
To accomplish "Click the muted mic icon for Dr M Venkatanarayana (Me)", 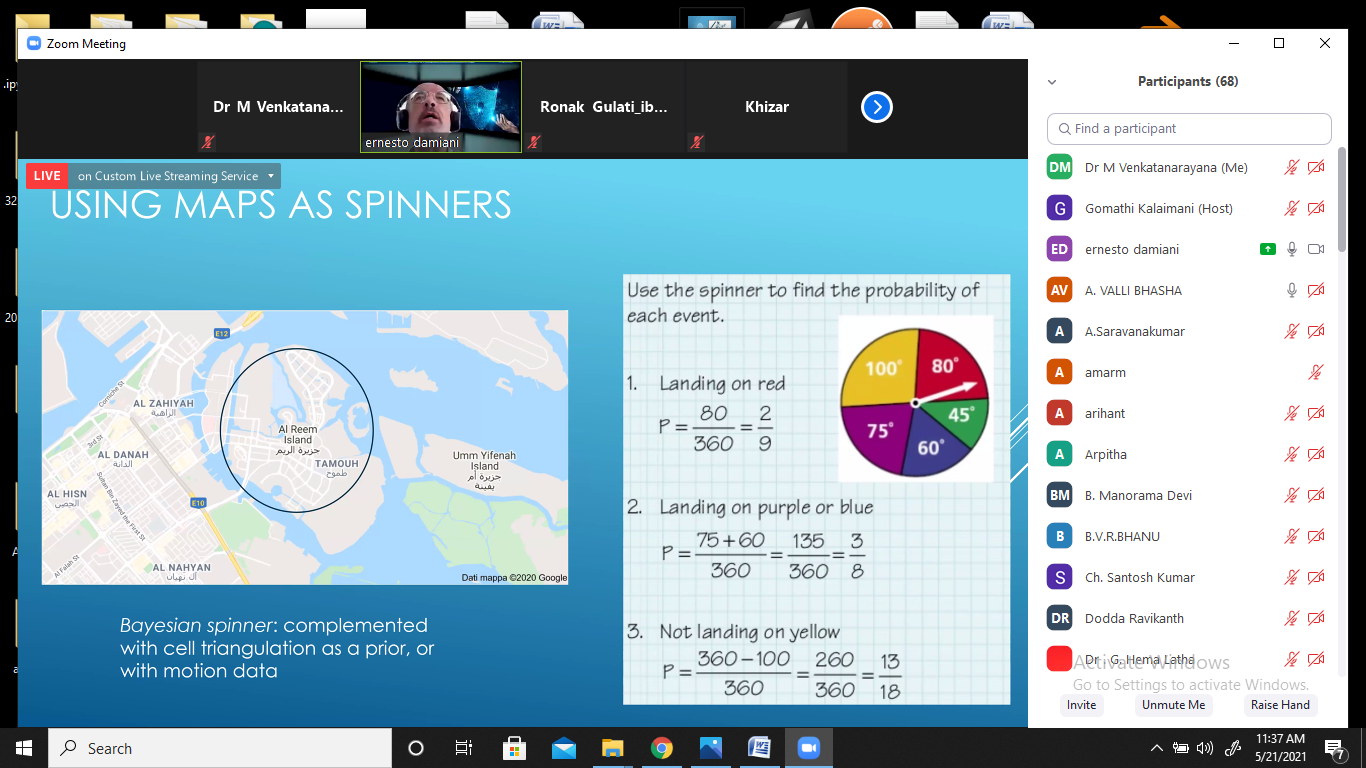I will (1292, 168).
